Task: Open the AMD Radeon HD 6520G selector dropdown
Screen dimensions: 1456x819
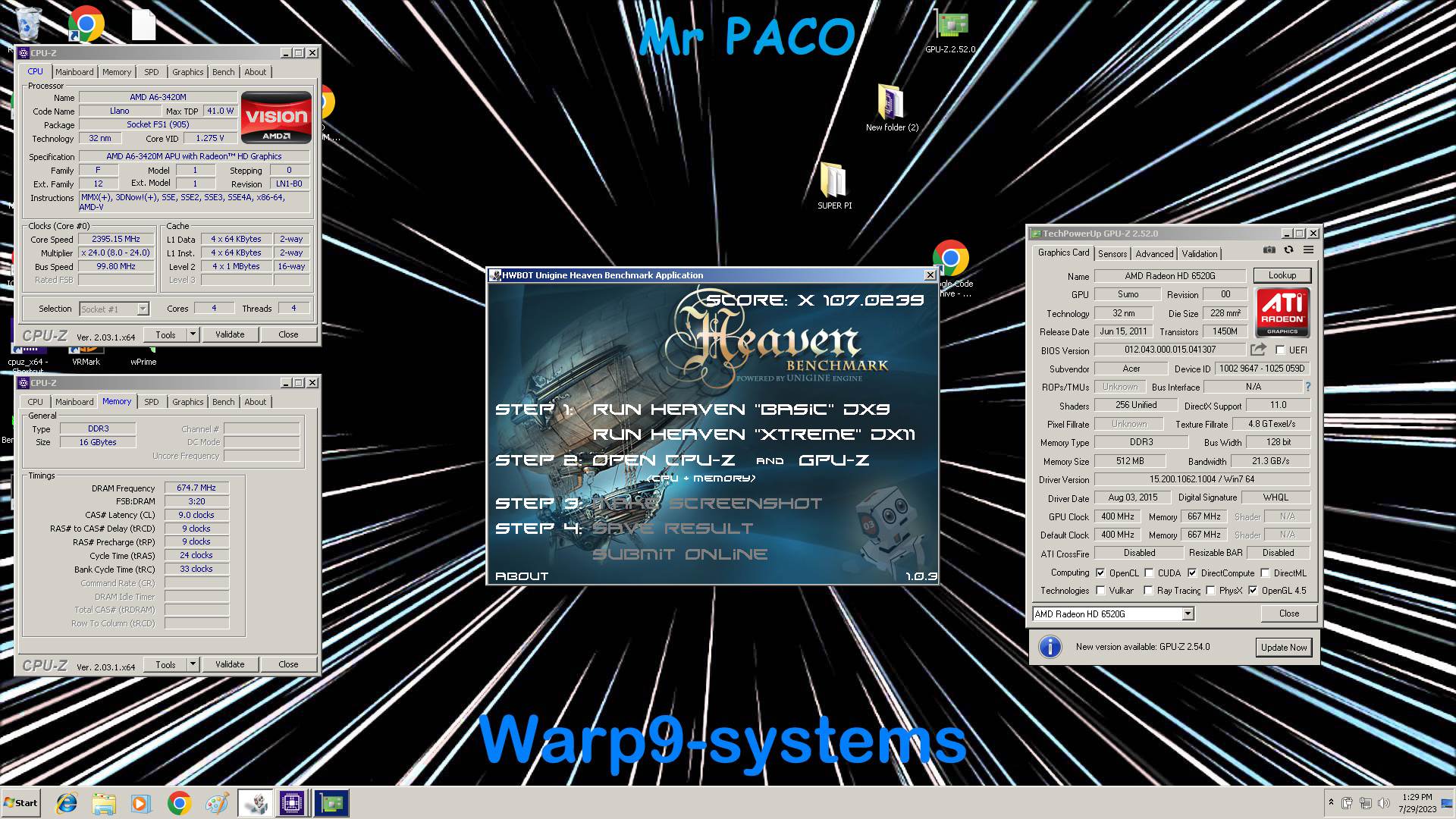Action: (1188, 613)
